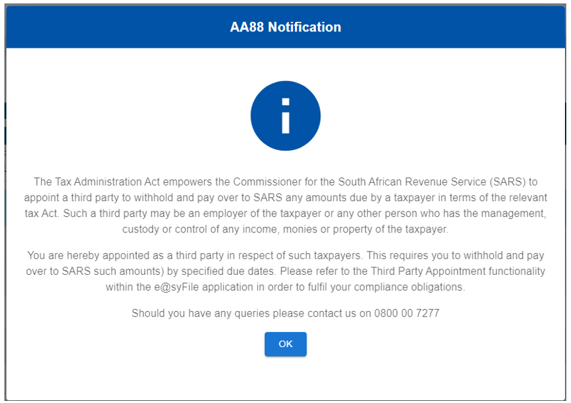Click the Third Party Appointment functionality text

tap(458, 271)
